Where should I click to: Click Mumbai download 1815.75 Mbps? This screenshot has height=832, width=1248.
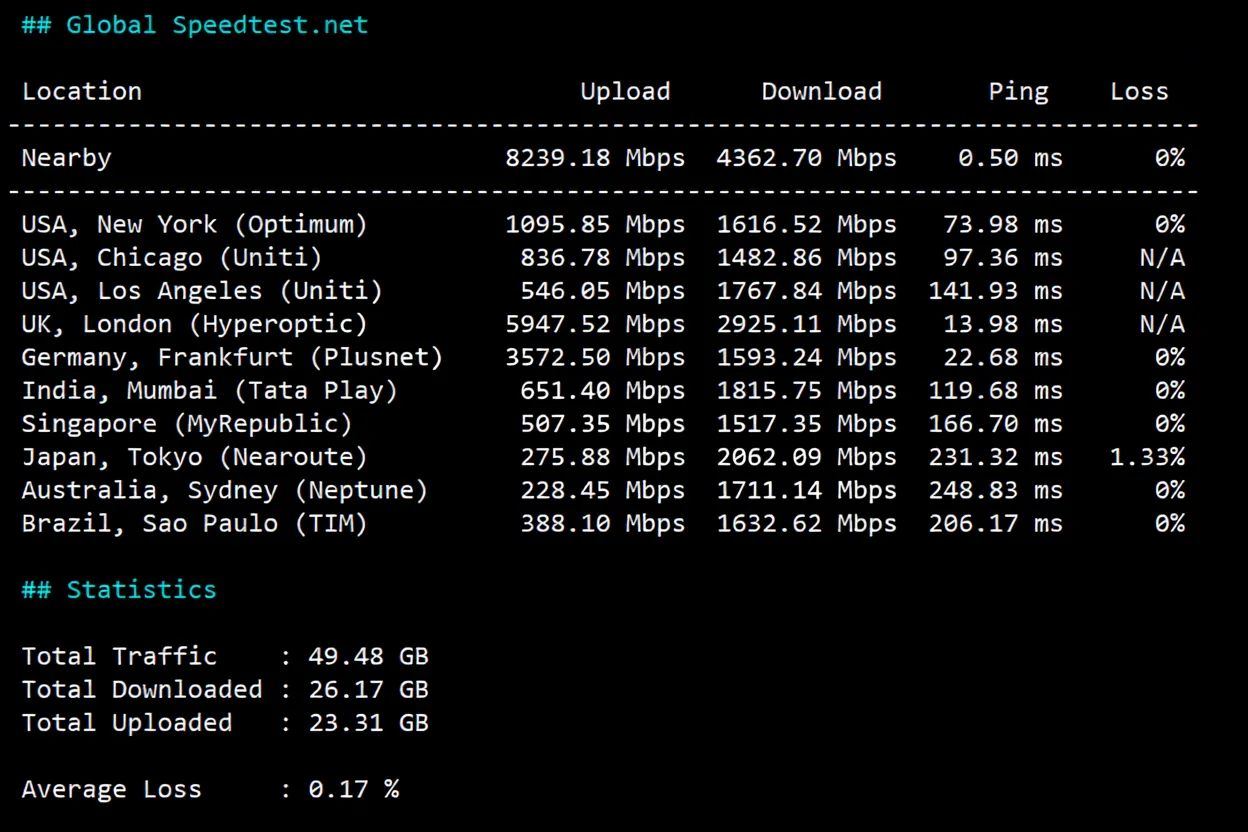click(806, 391)
